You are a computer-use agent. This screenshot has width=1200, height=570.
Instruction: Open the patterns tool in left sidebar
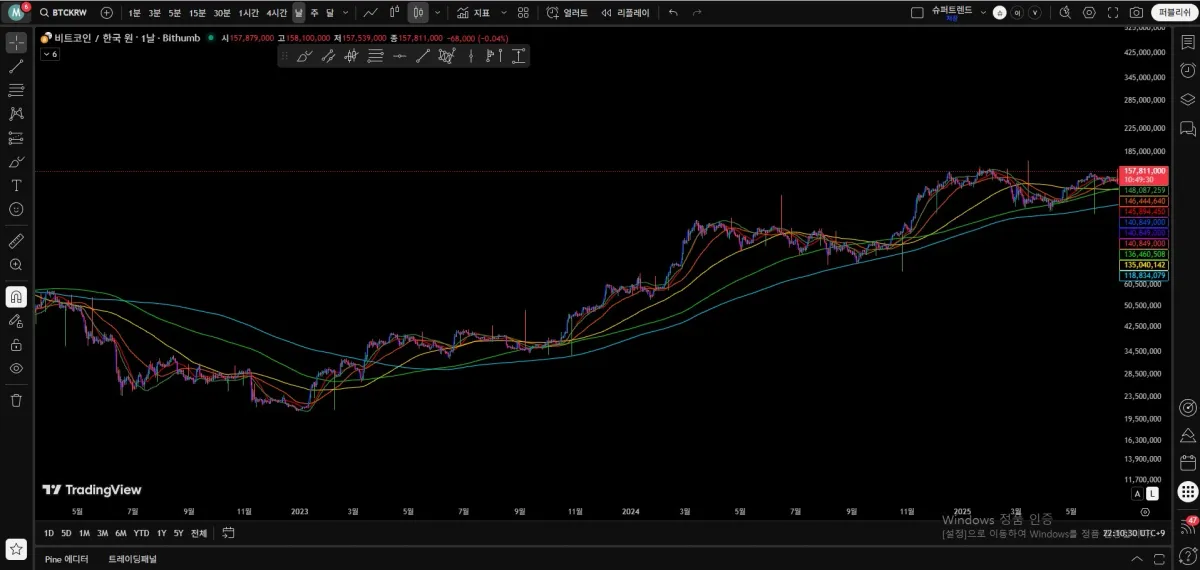tap(16, 114)
